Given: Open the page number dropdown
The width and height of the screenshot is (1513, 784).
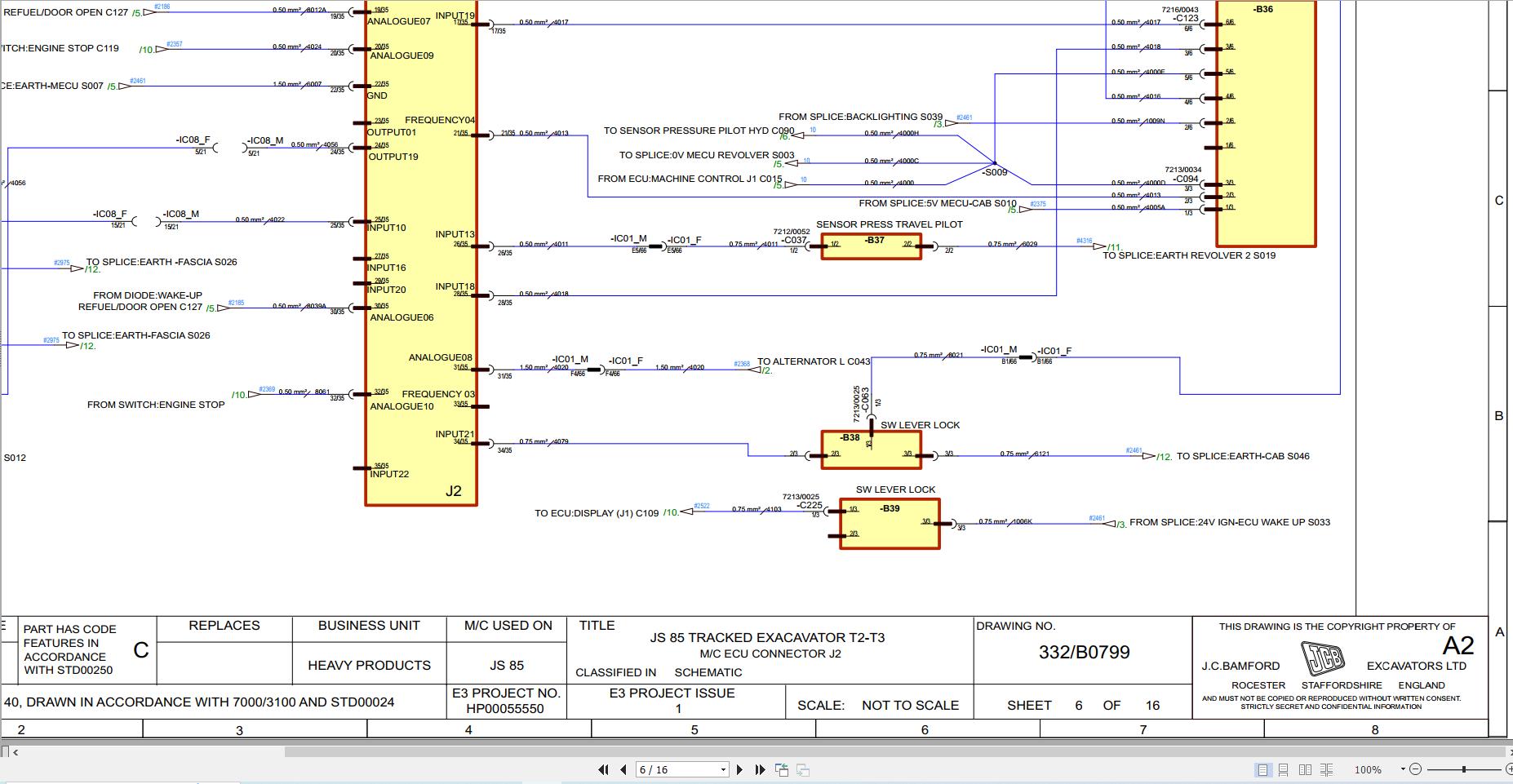Looking at the screenshot, I should [723, 769].
